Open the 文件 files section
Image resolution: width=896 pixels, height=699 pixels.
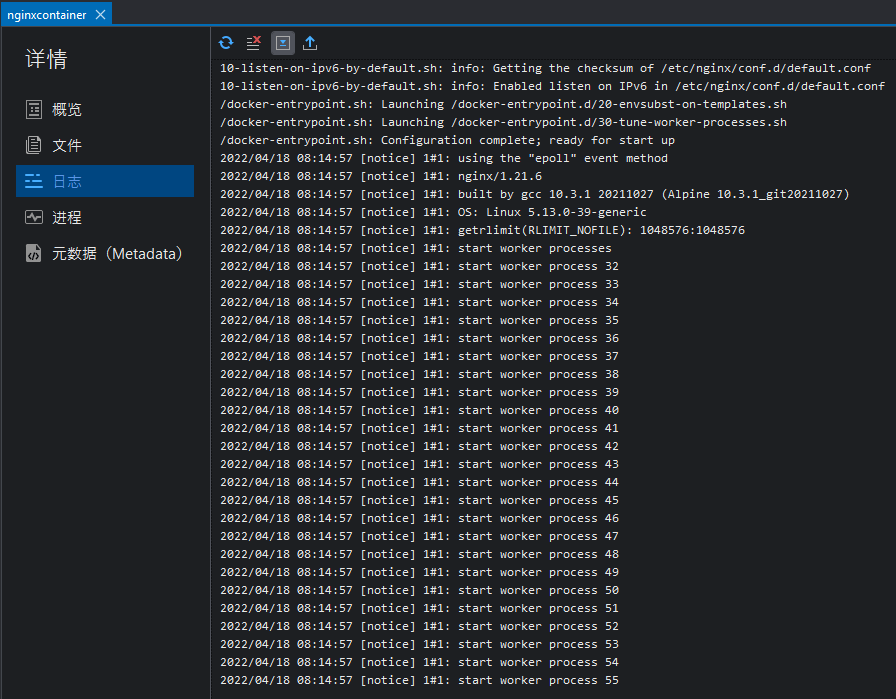[105, 145]
